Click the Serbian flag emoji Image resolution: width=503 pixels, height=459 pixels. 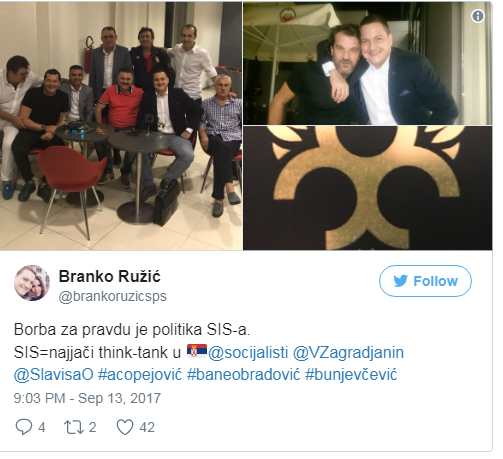point(197,351)
